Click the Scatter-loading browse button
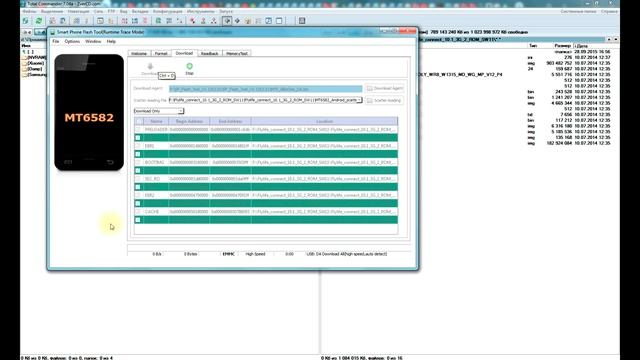The image size is (640, 360). (384, 100)
